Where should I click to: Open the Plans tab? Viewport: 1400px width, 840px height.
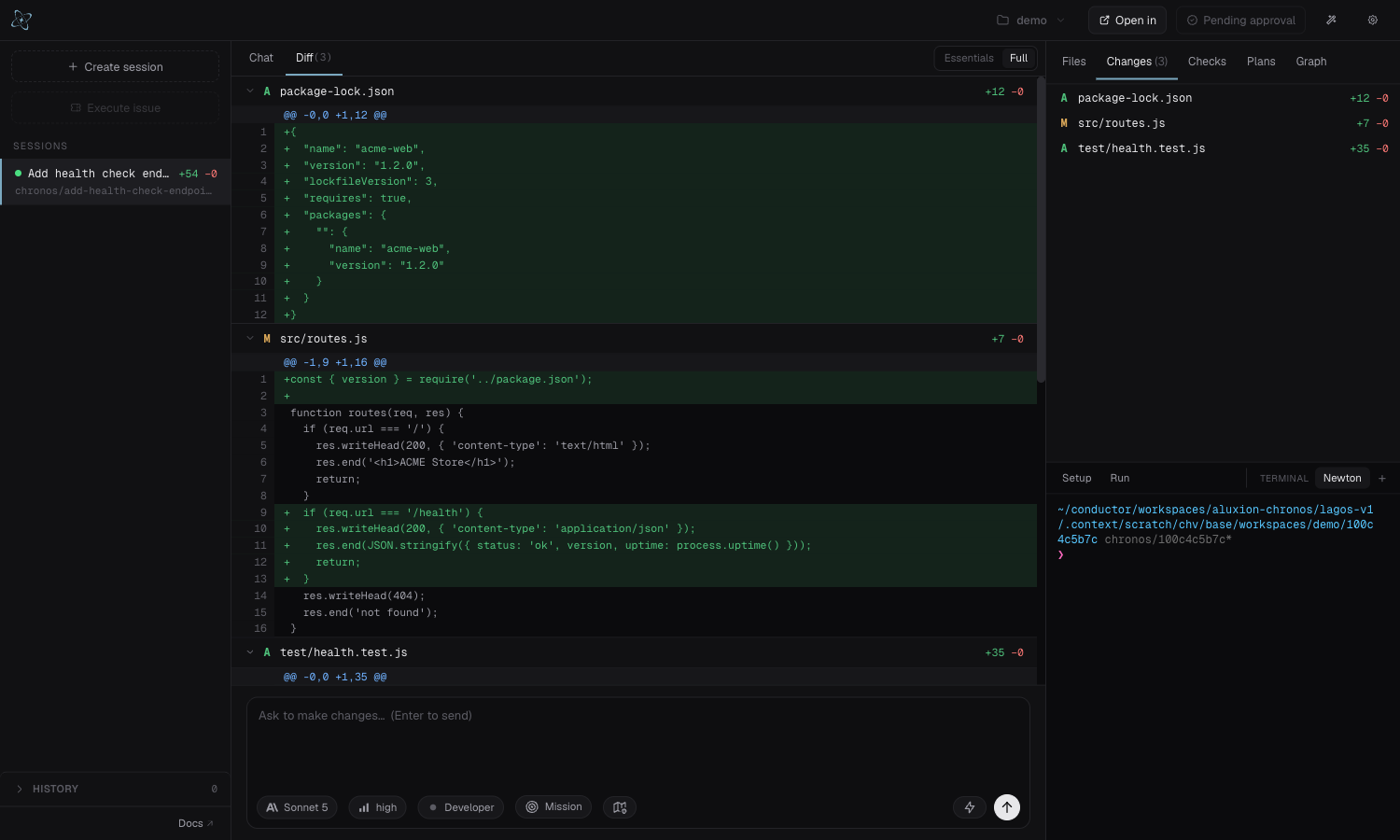point(1261,62)
